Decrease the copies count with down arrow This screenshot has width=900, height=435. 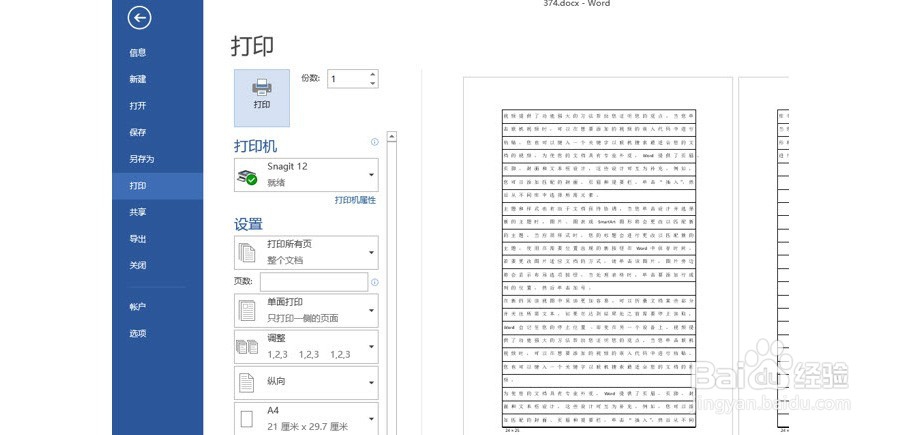373,83
